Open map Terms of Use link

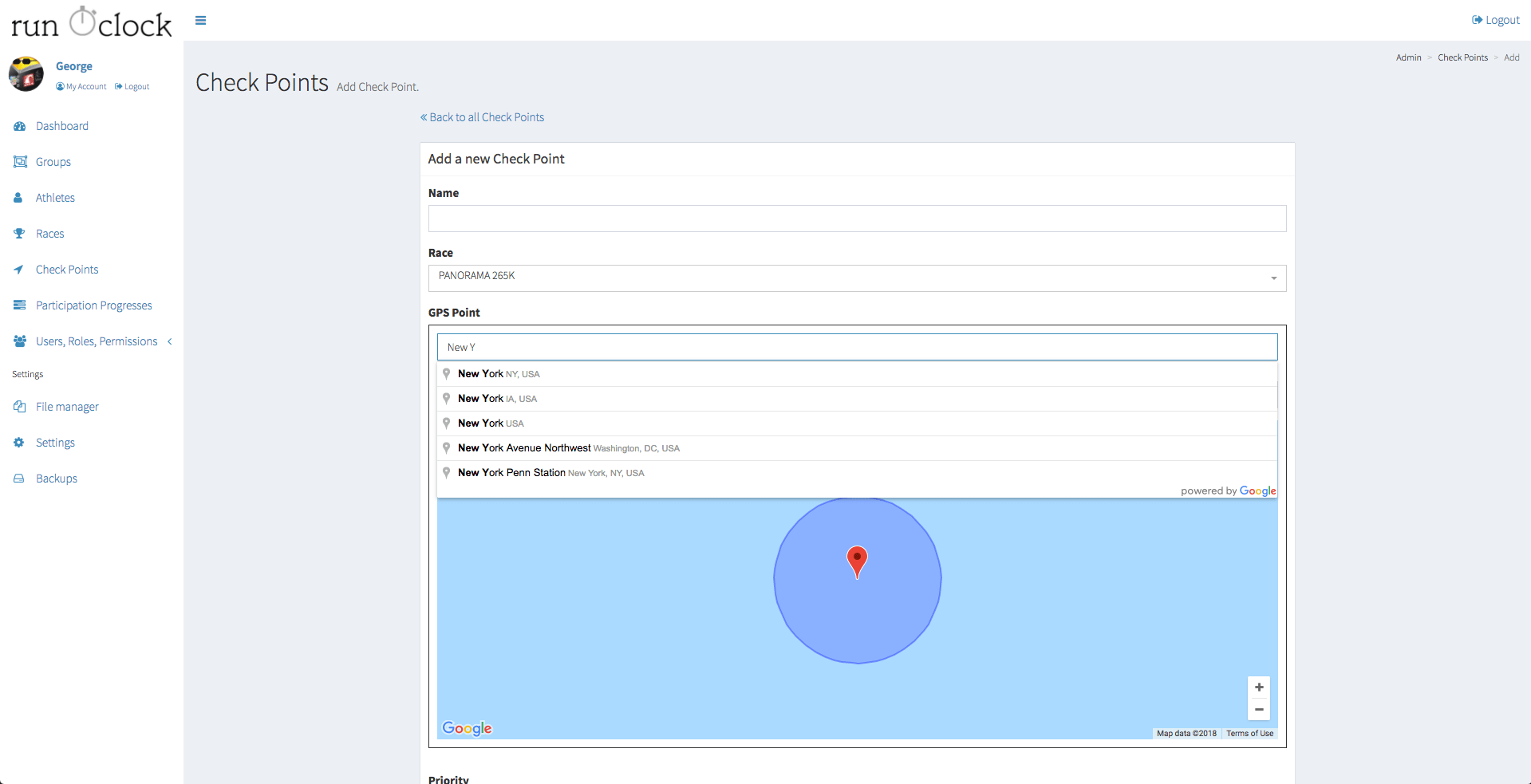click(x=1249, y=733)
